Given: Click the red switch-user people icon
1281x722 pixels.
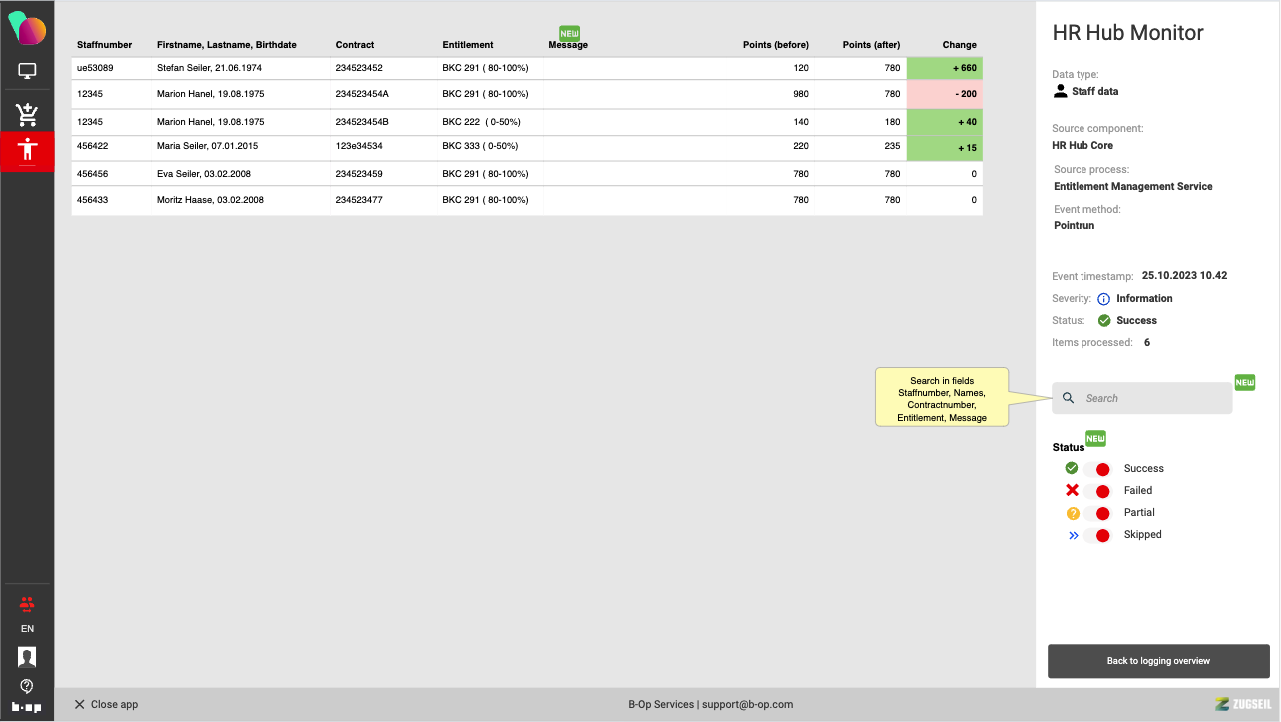Looking at the screenshot, I should [27, 603].
